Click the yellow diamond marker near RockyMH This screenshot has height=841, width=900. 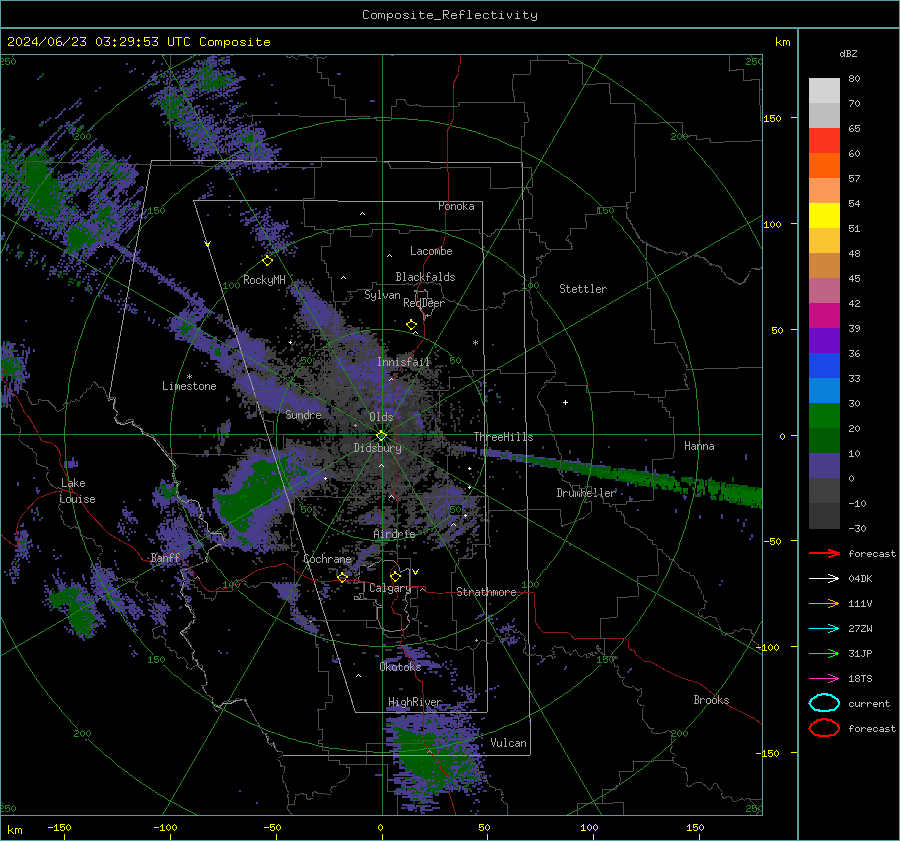pyautogui.click(x=267, y=261)
